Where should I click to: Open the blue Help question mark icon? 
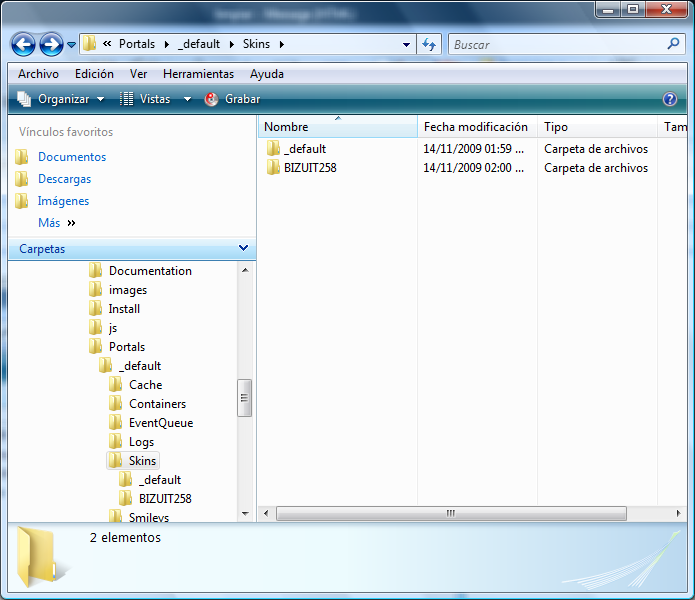coord(670,99)
